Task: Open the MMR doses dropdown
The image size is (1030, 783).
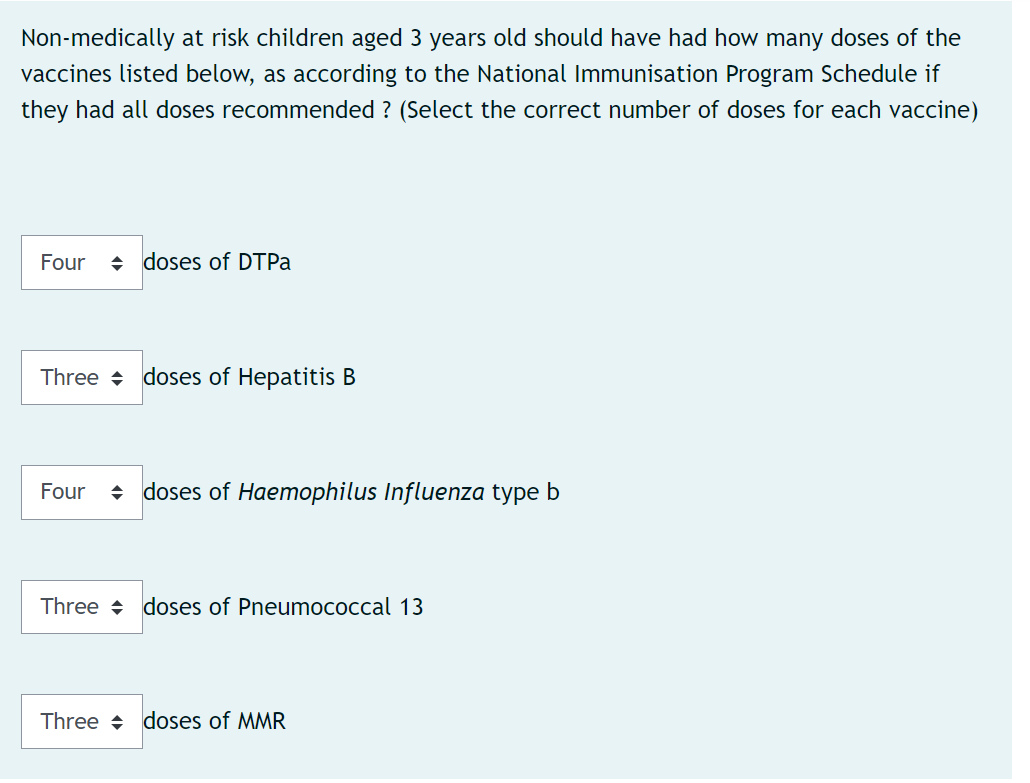Action: [x=82, y=722]
